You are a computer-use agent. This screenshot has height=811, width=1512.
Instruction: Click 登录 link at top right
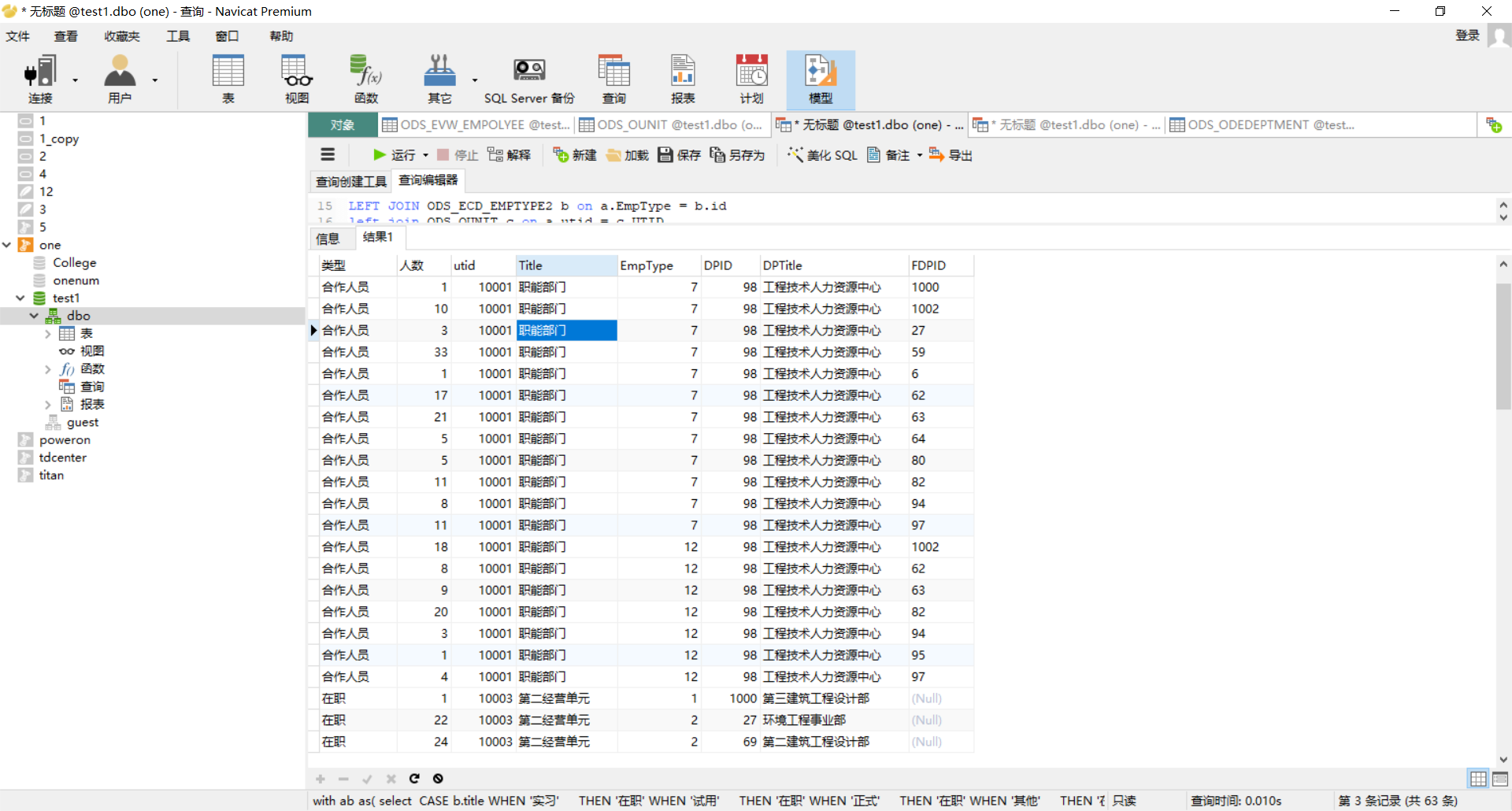click(1467, 35)
